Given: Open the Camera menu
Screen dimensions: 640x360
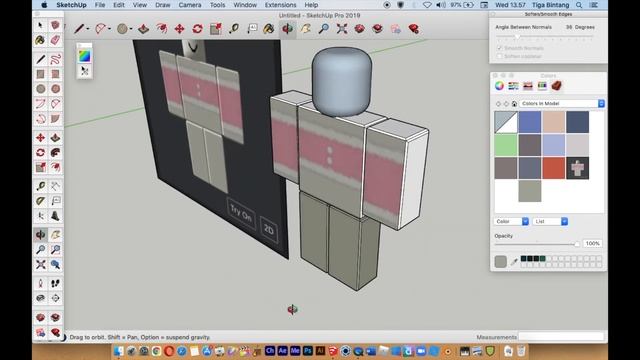Looking at the screenshot, I should pos(190,5).
